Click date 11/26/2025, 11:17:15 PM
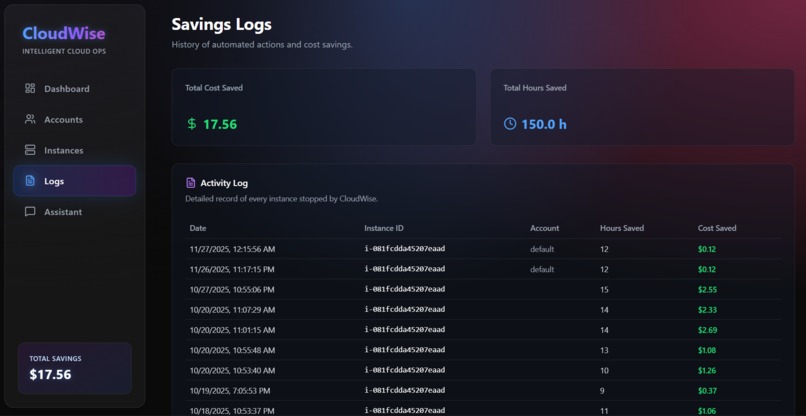 point(232,269)
